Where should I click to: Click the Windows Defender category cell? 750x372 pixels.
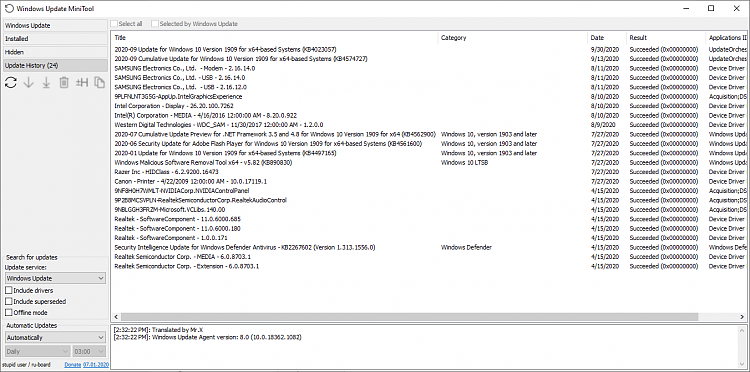point(466,247)
